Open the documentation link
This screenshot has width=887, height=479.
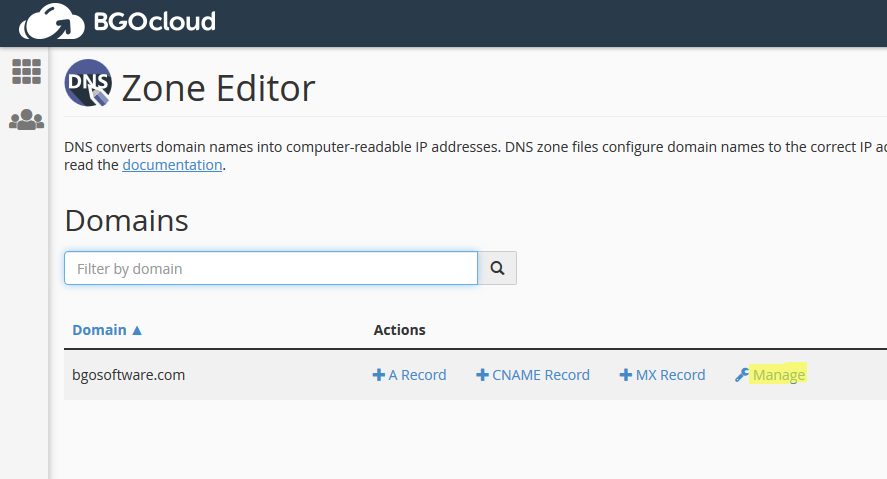(x=172, y=165)
